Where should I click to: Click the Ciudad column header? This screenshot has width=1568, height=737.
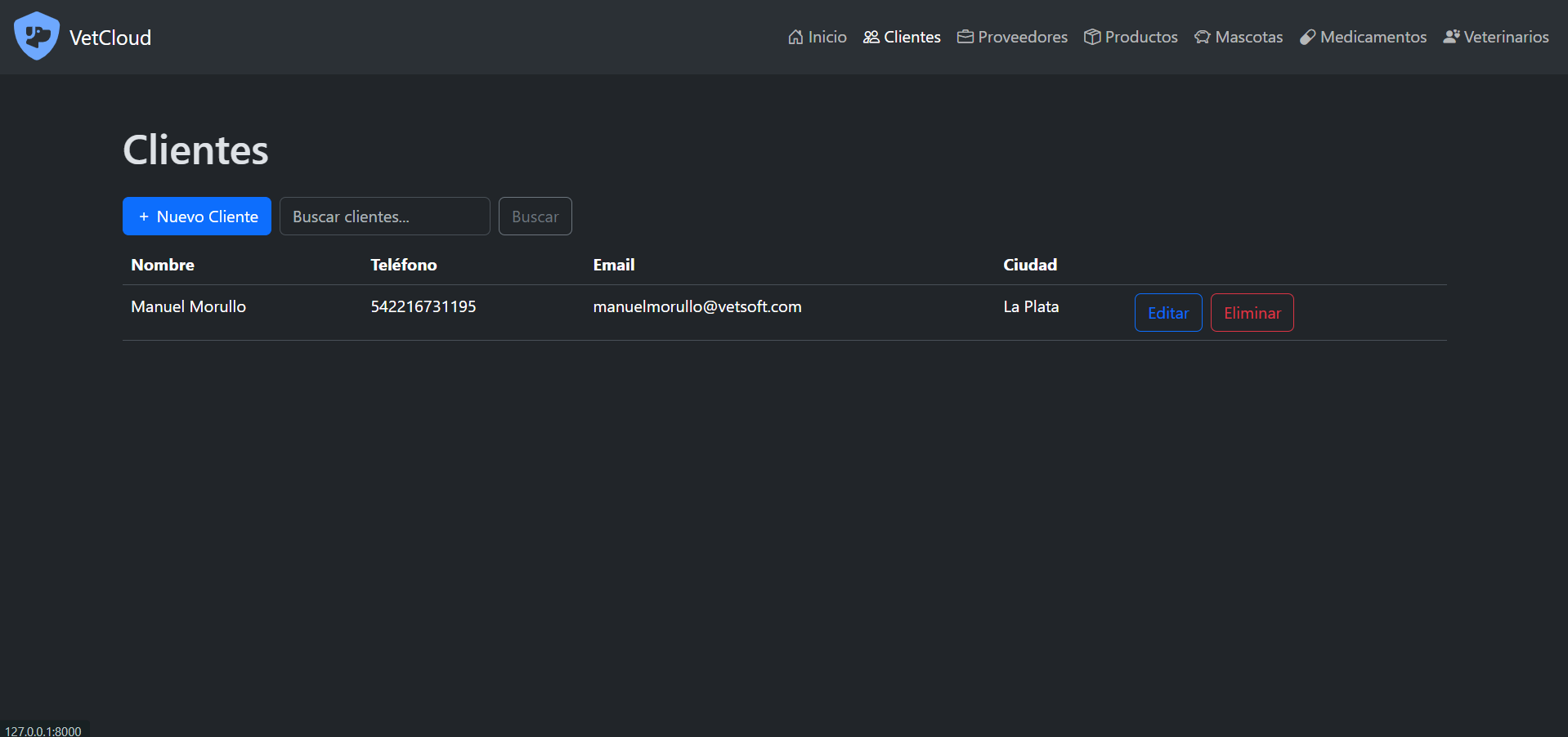pos(1029,265)
